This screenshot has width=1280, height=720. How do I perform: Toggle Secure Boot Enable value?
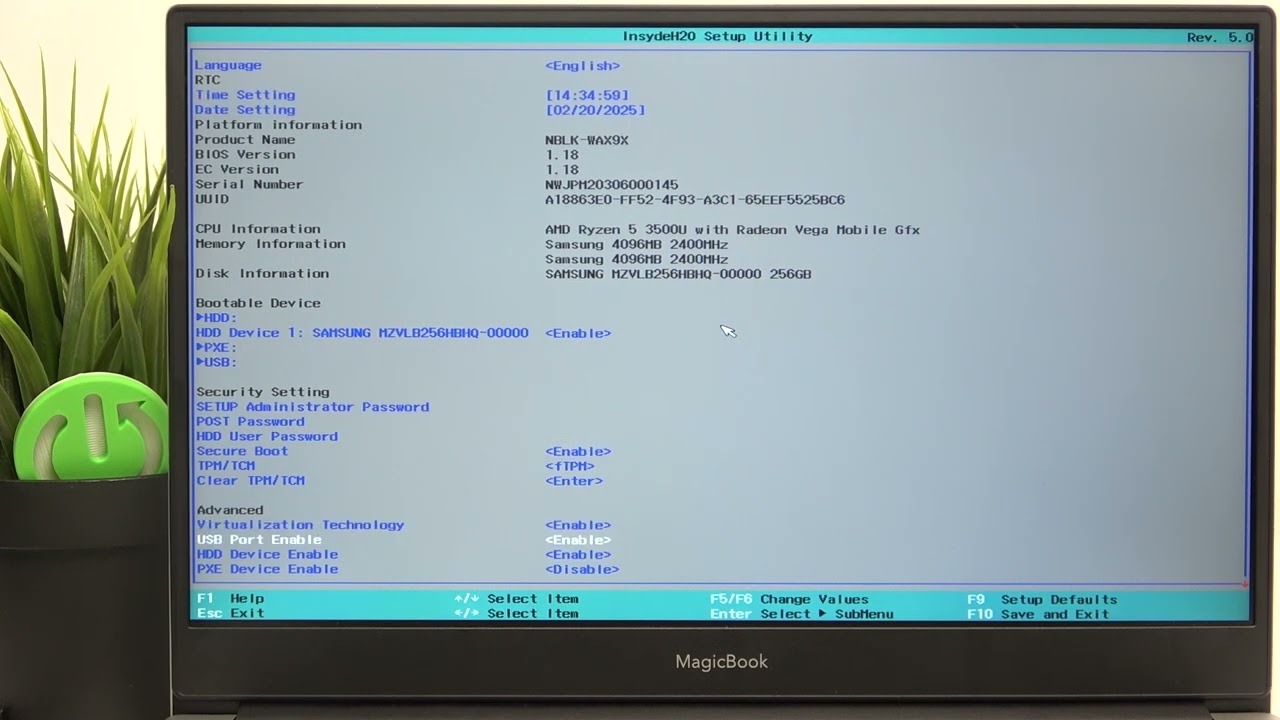point(578,452)
